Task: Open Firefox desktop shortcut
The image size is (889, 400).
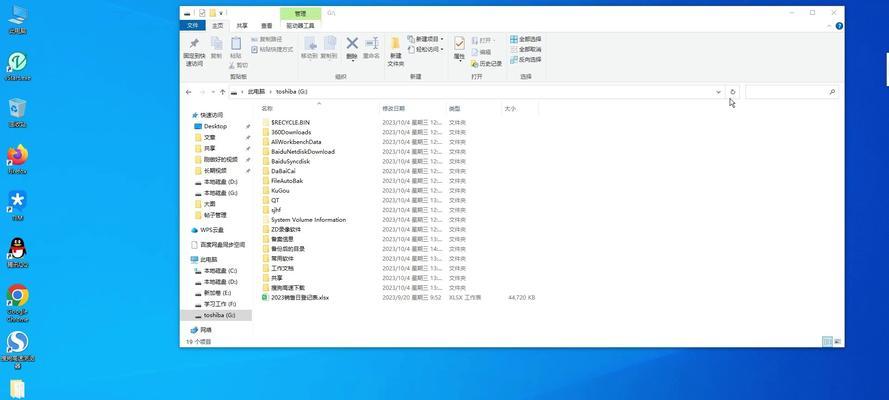Action: click(18, 159)
